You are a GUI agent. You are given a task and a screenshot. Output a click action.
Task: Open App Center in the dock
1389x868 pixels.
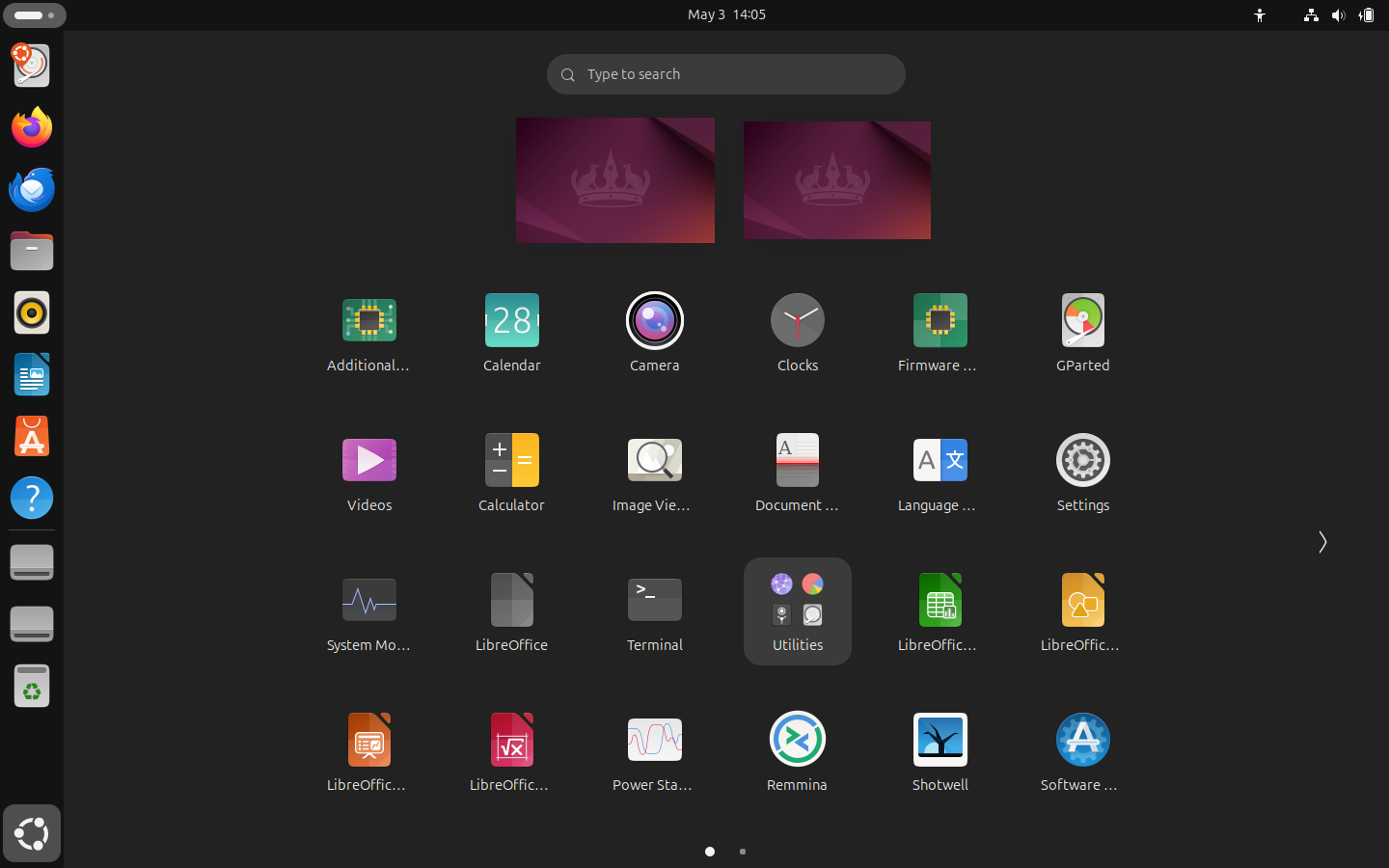point(32,436)
